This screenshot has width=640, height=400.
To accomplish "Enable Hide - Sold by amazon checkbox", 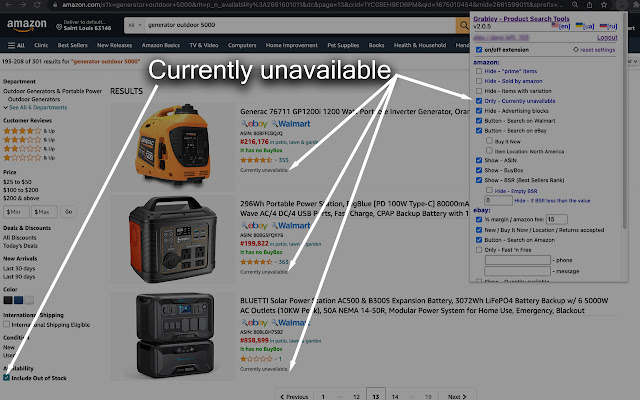I will [479, 81].
